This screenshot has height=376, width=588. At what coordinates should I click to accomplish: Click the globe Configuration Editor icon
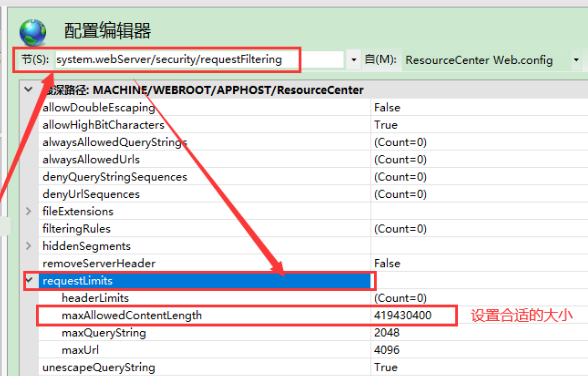33,32
